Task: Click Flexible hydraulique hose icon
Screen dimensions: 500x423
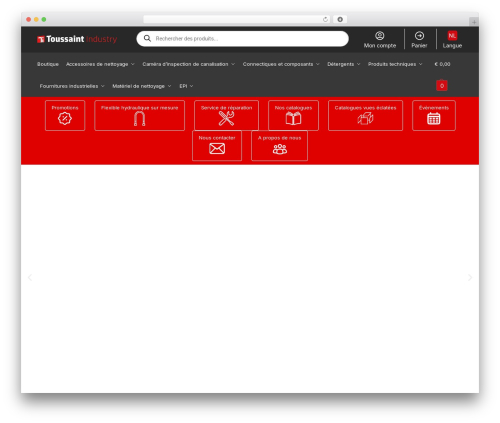Action: pyautogui.click(x=139, y=119)
